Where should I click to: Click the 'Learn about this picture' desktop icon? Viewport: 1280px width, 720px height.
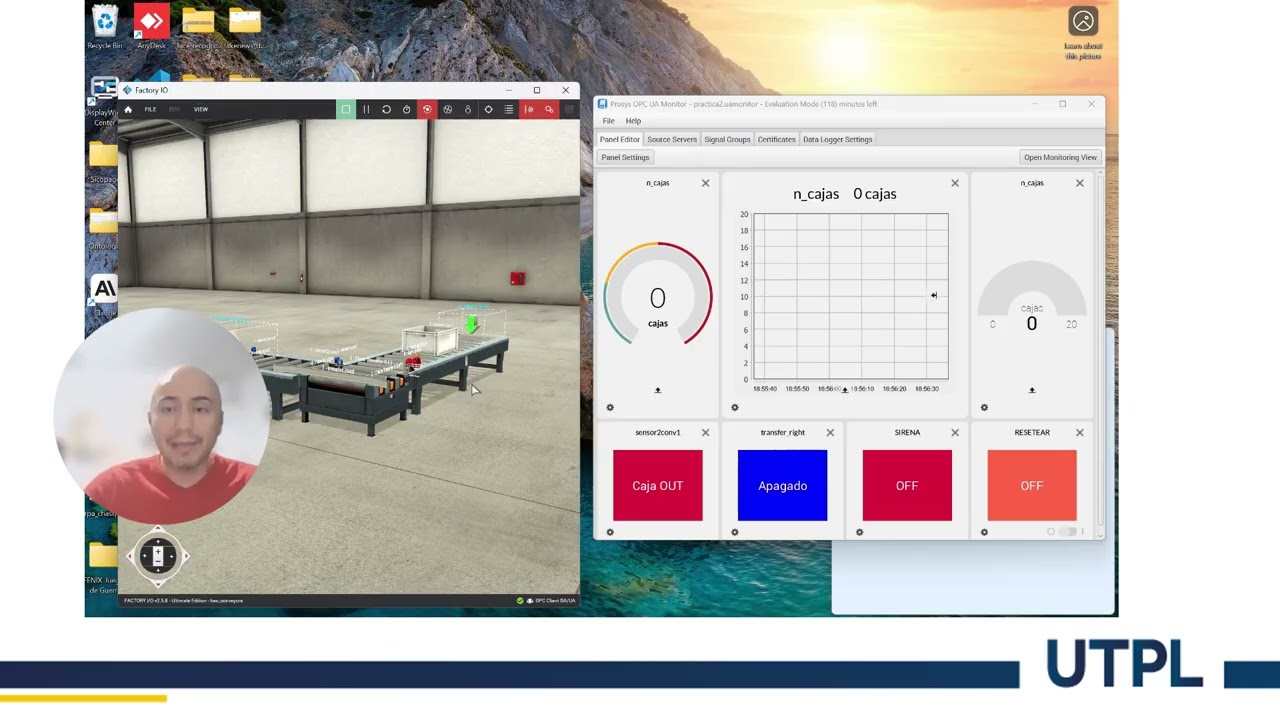pyautogui.click(x=1083, y=33)
